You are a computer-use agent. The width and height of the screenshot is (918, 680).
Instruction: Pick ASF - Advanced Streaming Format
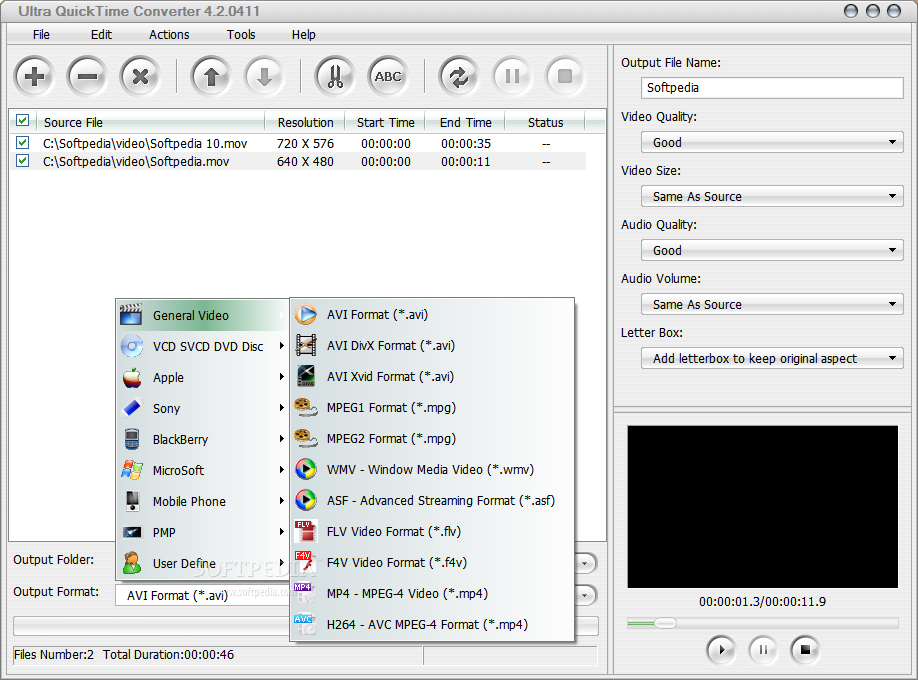(432, 501)
